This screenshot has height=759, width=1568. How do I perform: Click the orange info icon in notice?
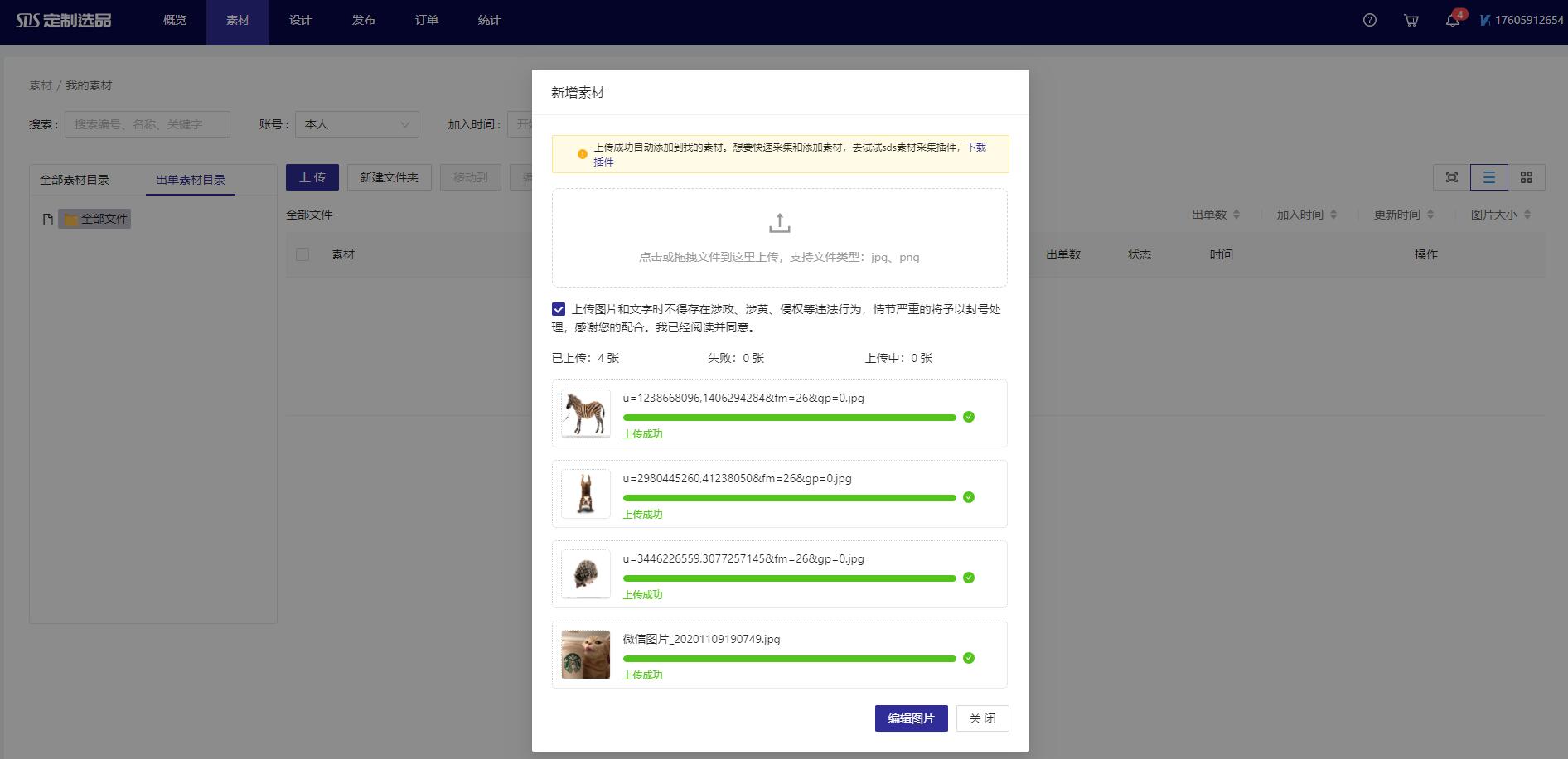582,154
